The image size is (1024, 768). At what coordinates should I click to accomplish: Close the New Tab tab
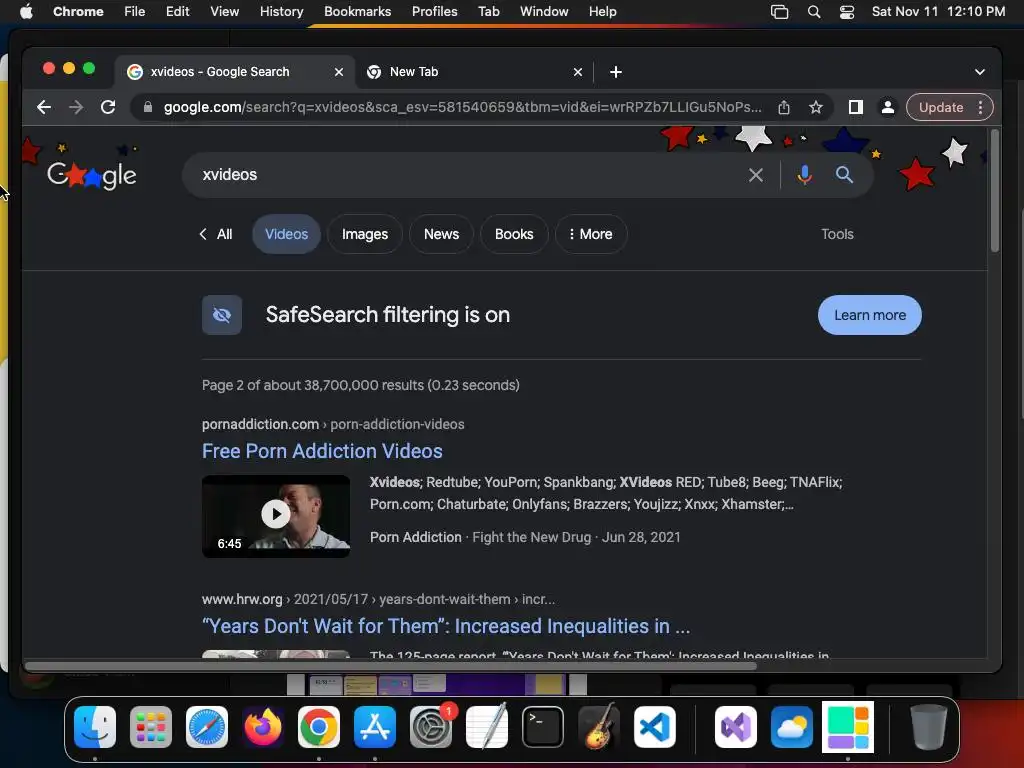[578, 72]
